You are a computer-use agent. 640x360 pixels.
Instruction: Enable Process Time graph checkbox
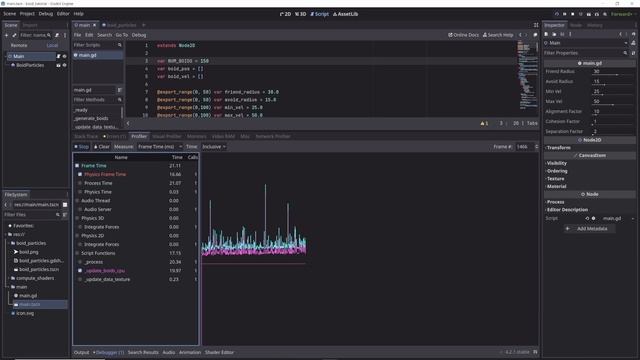click(x=80, y=183)
